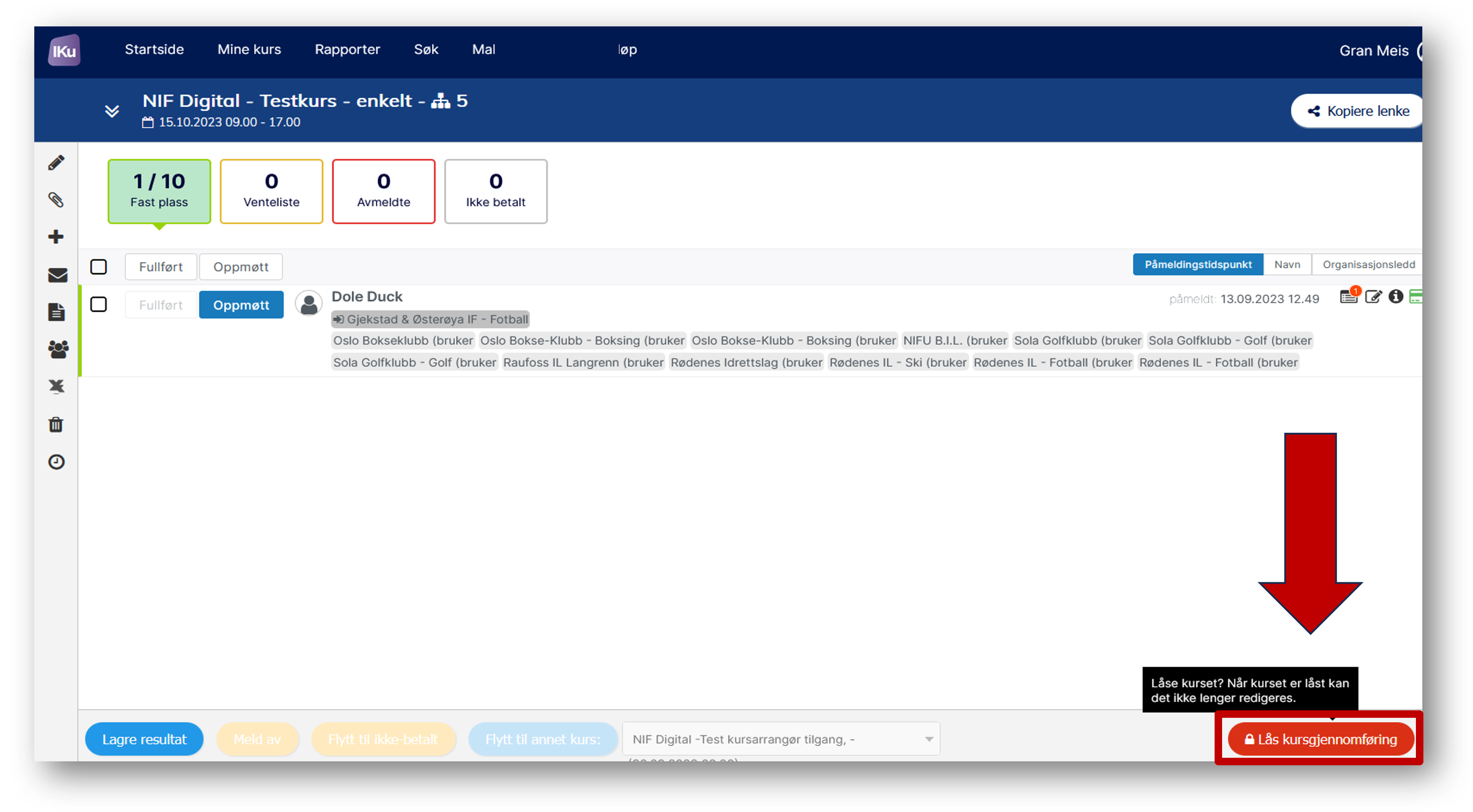Click the green payment card icon
Image resolution: width=1473 pixels, height=812 pixels.
pos(1416,296)
